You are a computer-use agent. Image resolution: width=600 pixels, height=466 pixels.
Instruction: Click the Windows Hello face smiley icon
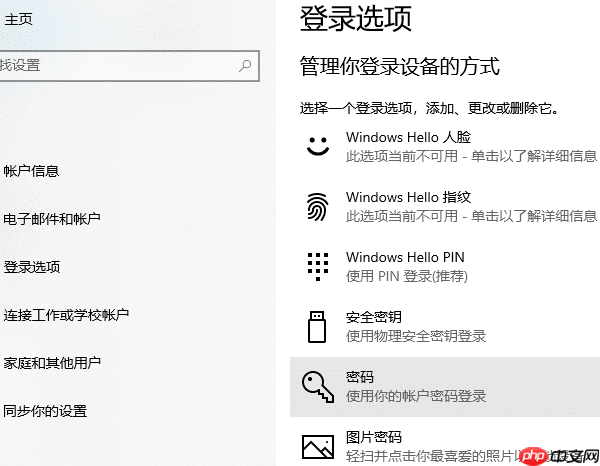(318, 146)
